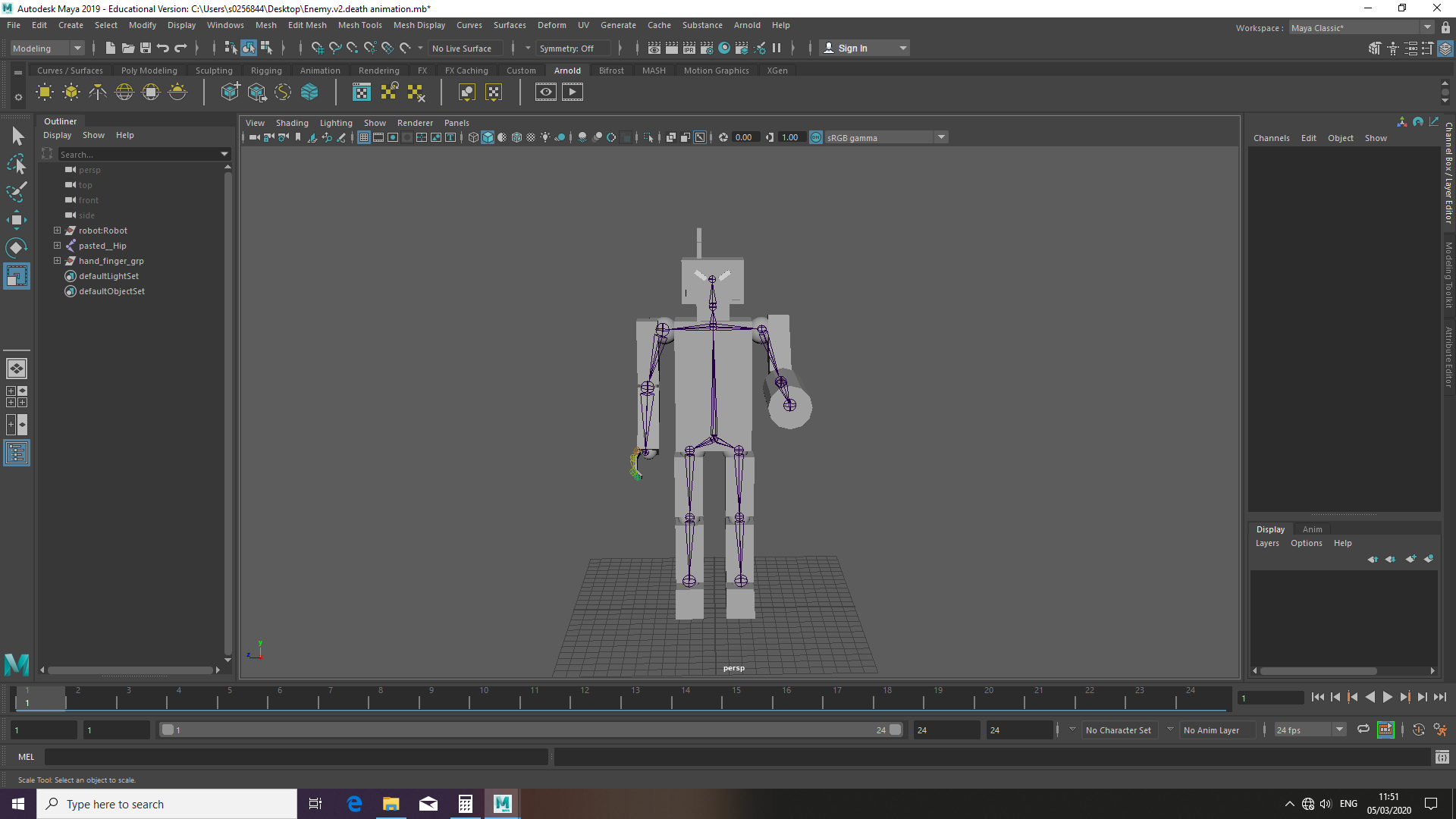Click No Live Surface field
The width and height of the screenshot is (1456, 819).
(x=465, y=48)
